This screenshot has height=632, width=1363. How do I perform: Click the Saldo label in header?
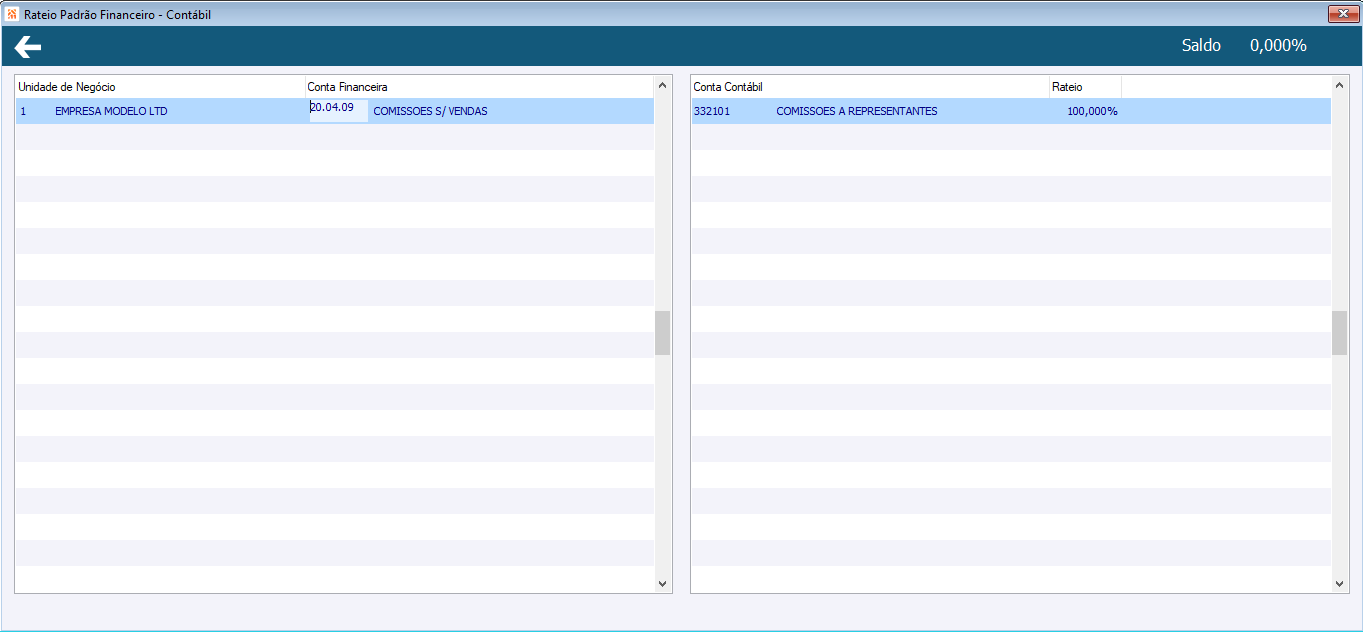pyautogui.click(x=1201, y=45)
